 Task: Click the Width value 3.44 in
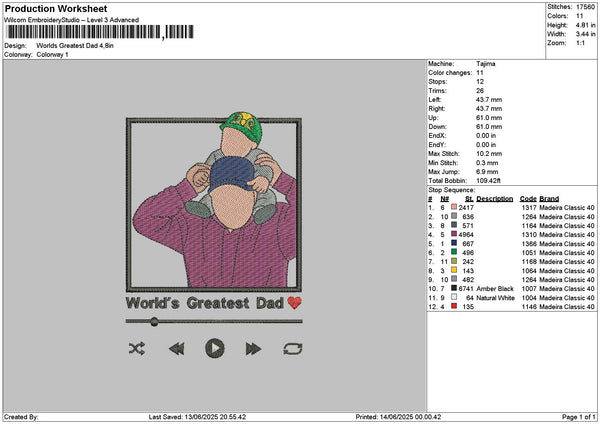(585, 34)
